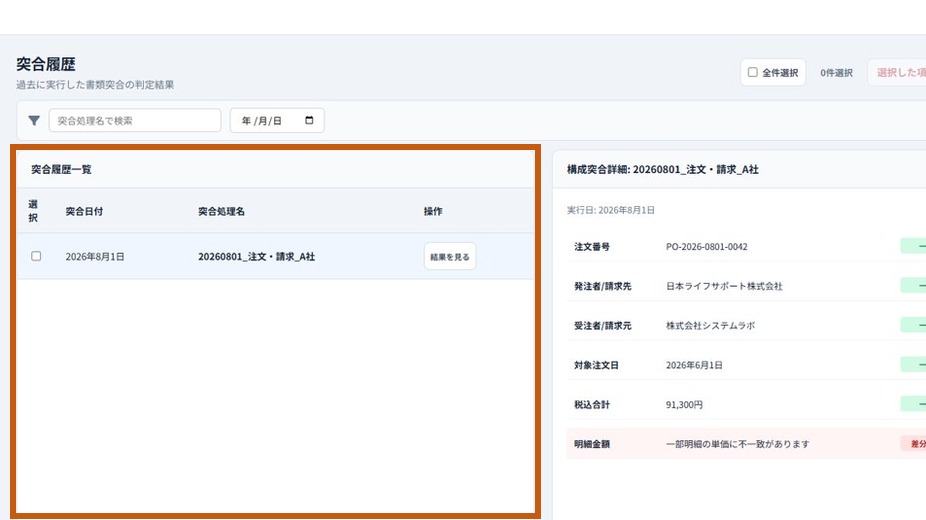The width and height of the screenshot is (926, 520).
Task: Click the 一部明細の単価に不一致があります message
Action: [737, 444]
